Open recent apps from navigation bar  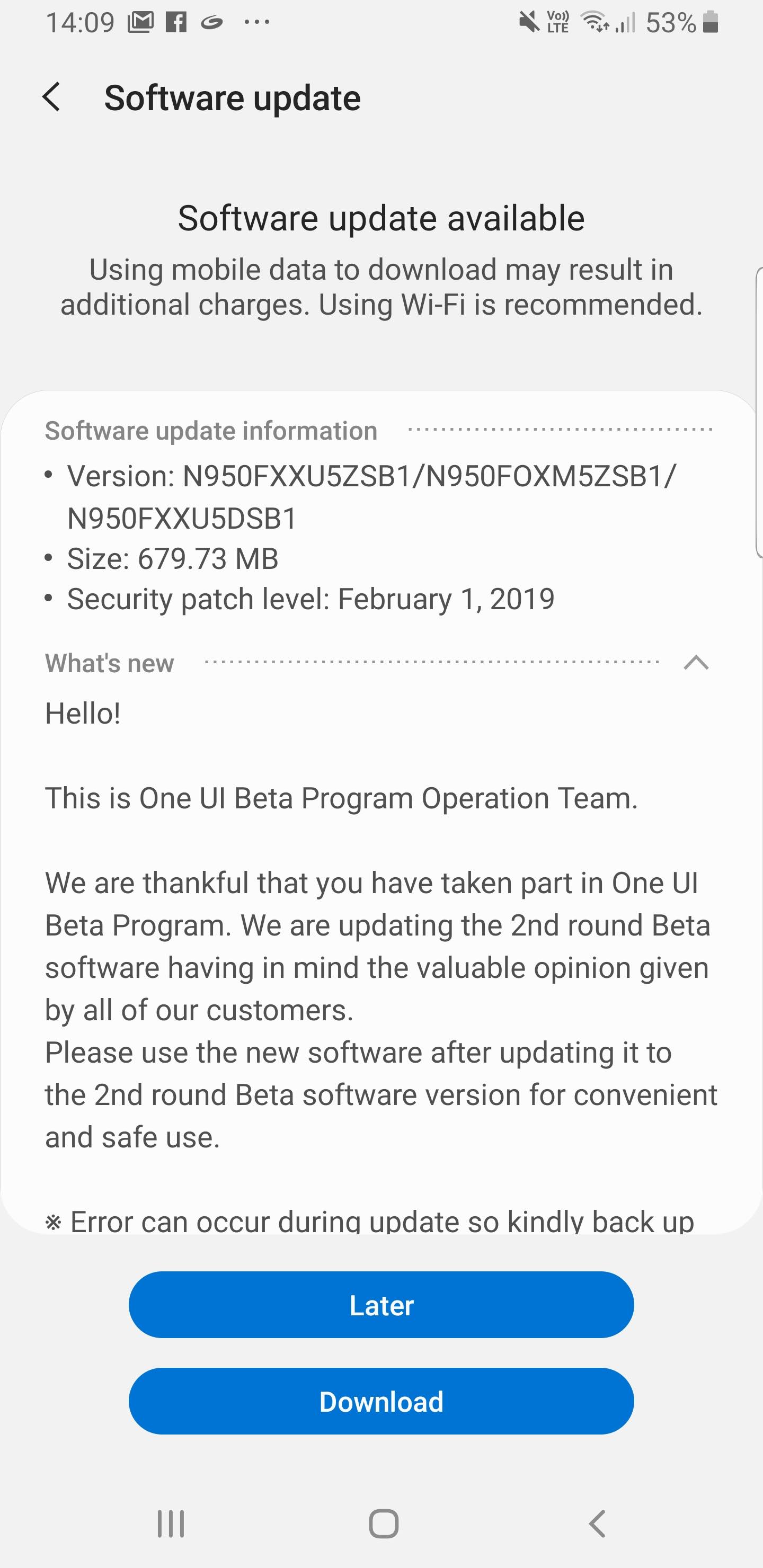pyautogui.click(x=171, y=1524)
